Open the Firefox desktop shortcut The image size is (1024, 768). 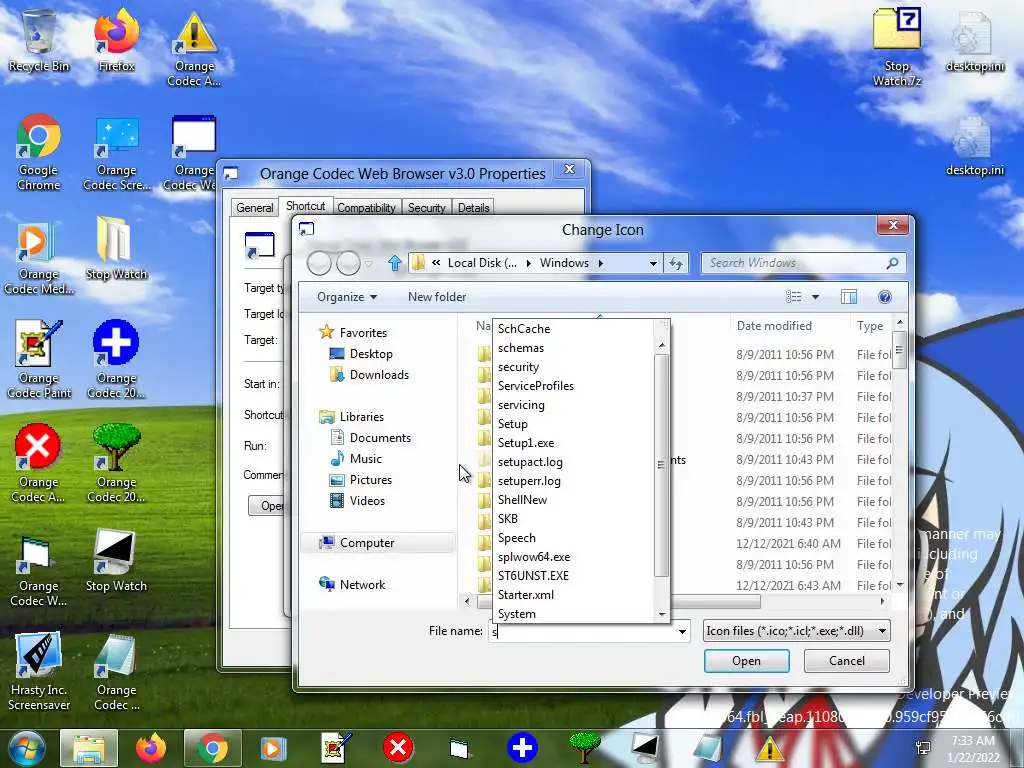pos(116,42)
